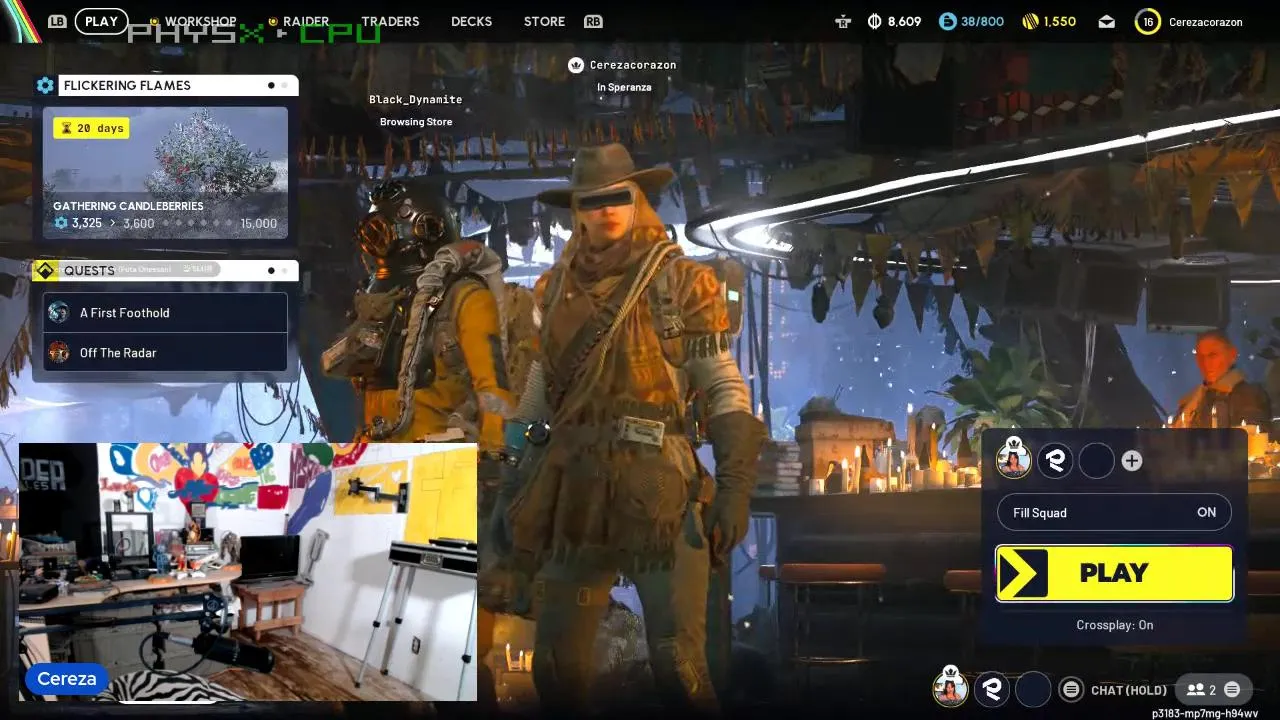The height and width of the screenshot is (720, 1280).
Task: Open CHAT (HOLD)
Action: click(x=1129, y=690)
